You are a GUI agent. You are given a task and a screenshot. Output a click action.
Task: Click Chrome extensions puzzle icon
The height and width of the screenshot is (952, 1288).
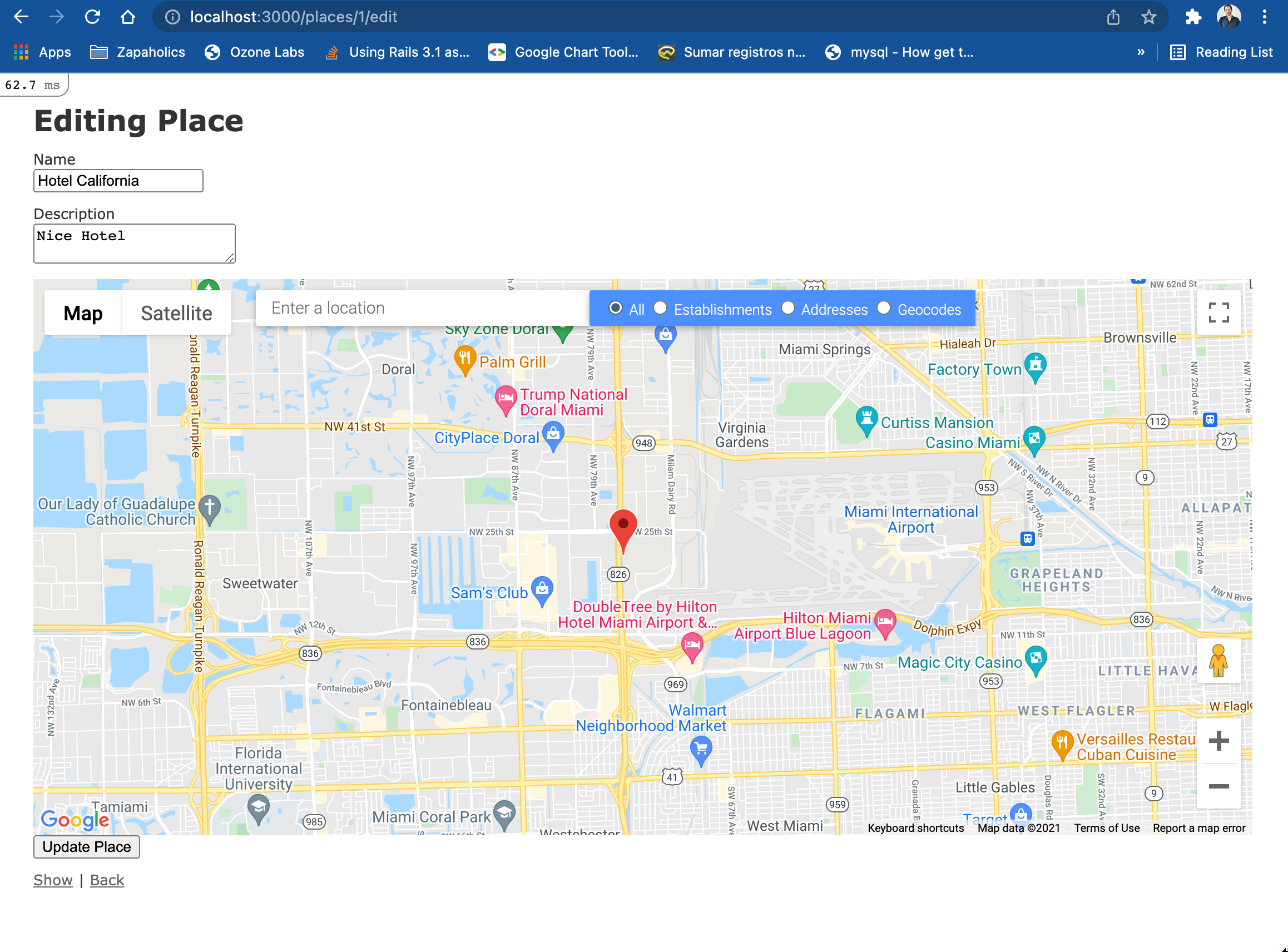click(x=1192, y=17)
